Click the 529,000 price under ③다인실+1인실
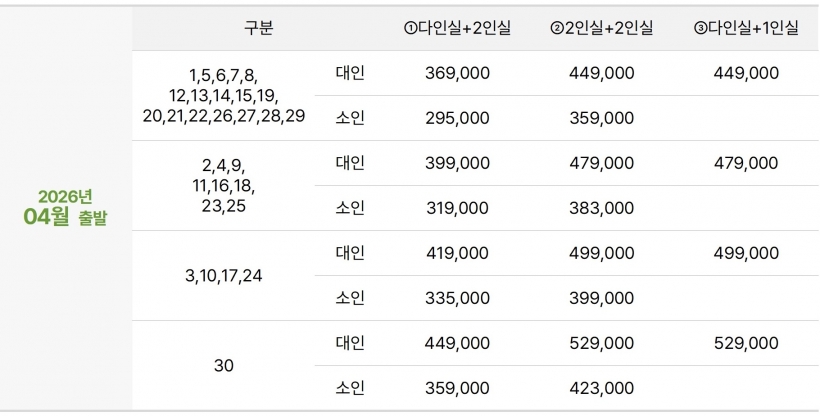The height and width of the screenshot is (416, 820). (746, 343)
